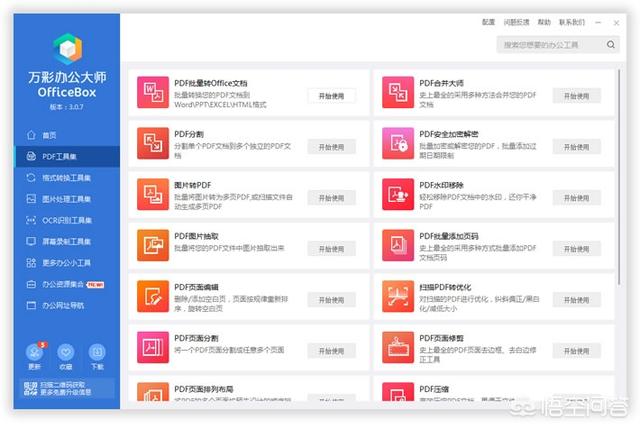Open 收藏 favorites heart icon in sidebar

[66, 351]
